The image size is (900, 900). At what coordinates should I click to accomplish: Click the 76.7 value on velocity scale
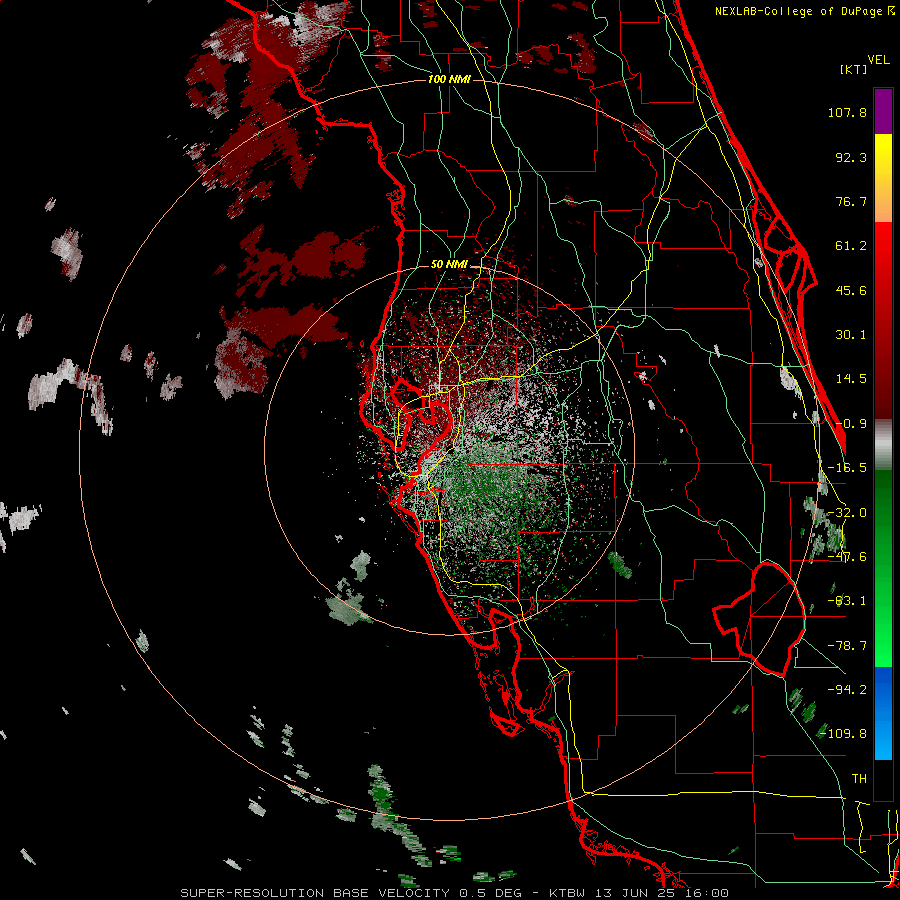[x=851, y=201]
